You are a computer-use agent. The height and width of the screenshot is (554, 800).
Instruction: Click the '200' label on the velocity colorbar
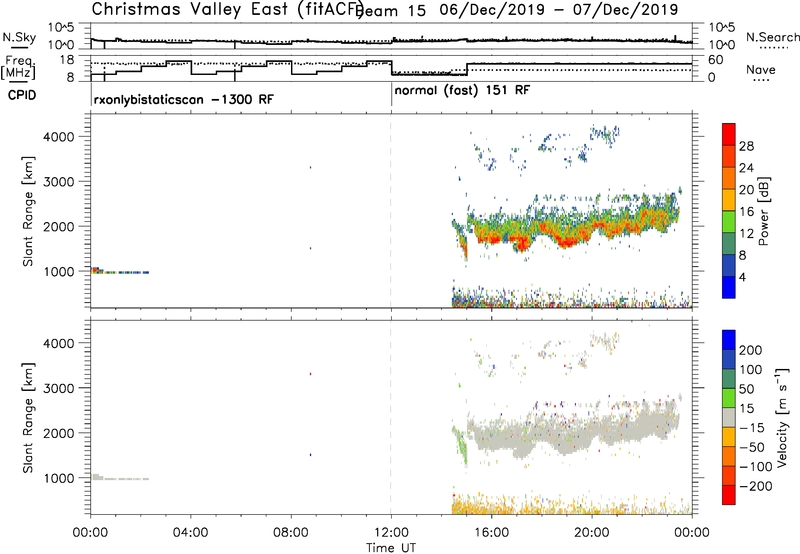pyautogui.click(x=751, y=350)
